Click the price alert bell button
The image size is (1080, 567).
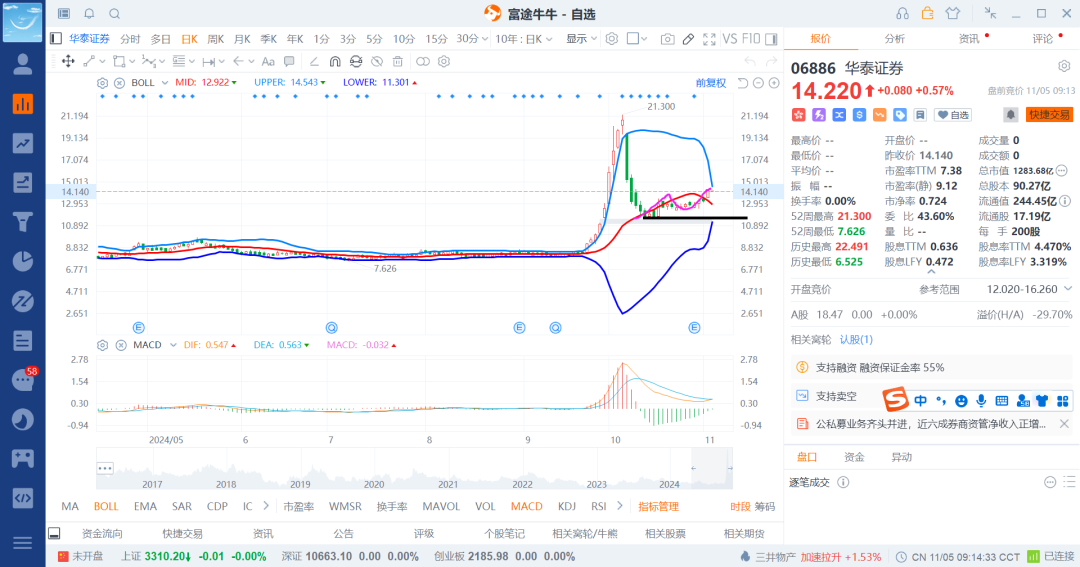pos(1010,115)
